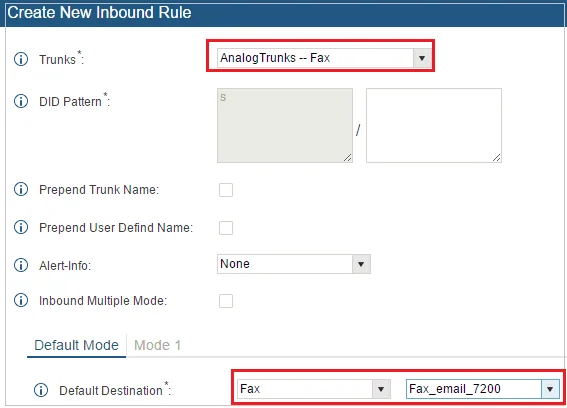This screenshot has height=408, width=567.
Task: Open the Trunks dropdown showing AnalogTrunks -- Fax
Action: coord(324,58)
